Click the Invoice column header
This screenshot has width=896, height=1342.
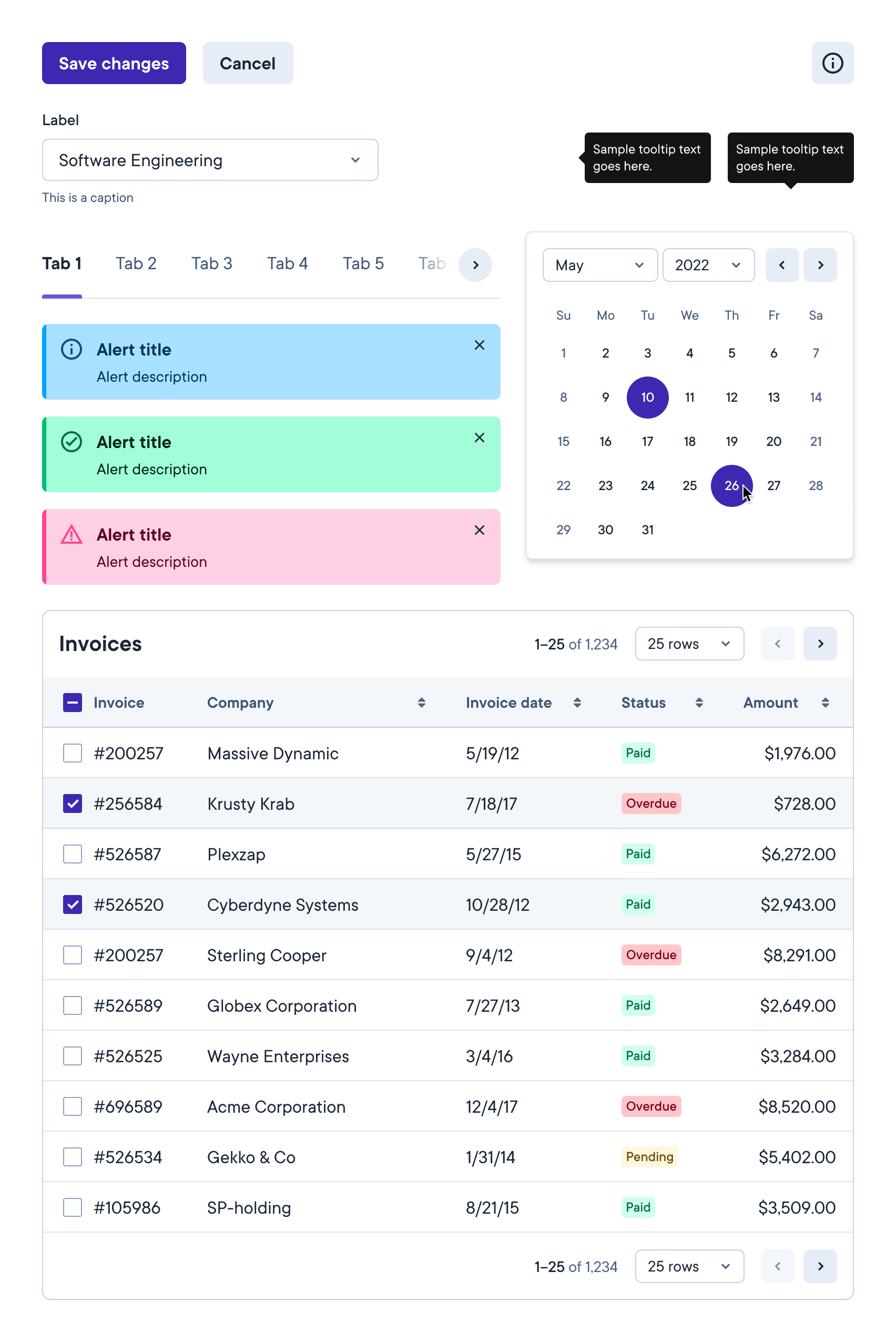click(119, 703)
